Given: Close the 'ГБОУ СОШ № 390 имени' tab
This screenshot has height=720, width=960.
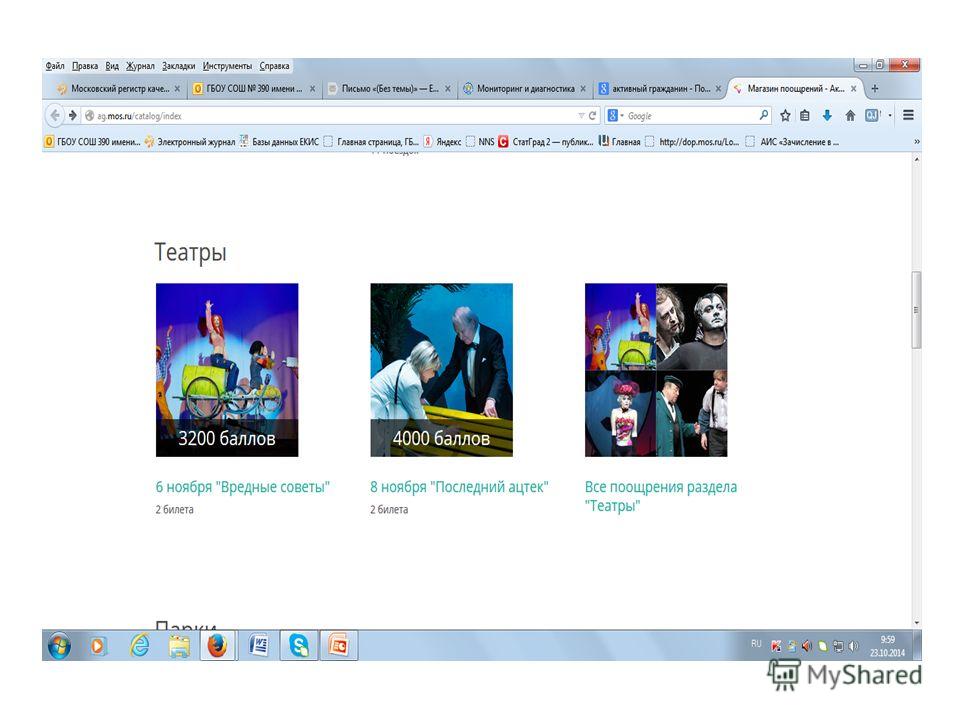Looking at the screenshot, I should (x=312, y=89).
